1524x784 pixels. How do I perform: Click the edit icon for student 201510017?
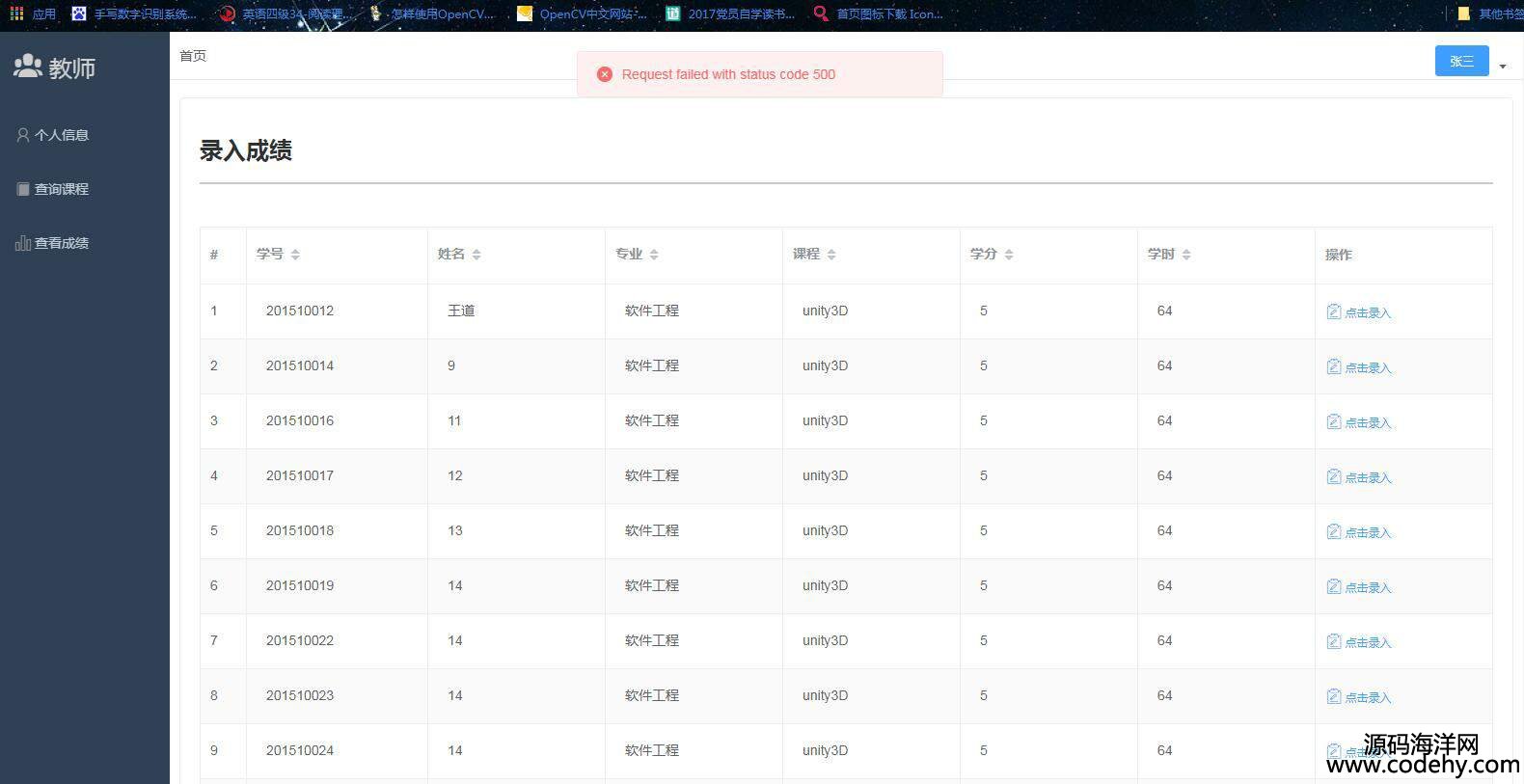1334,476
